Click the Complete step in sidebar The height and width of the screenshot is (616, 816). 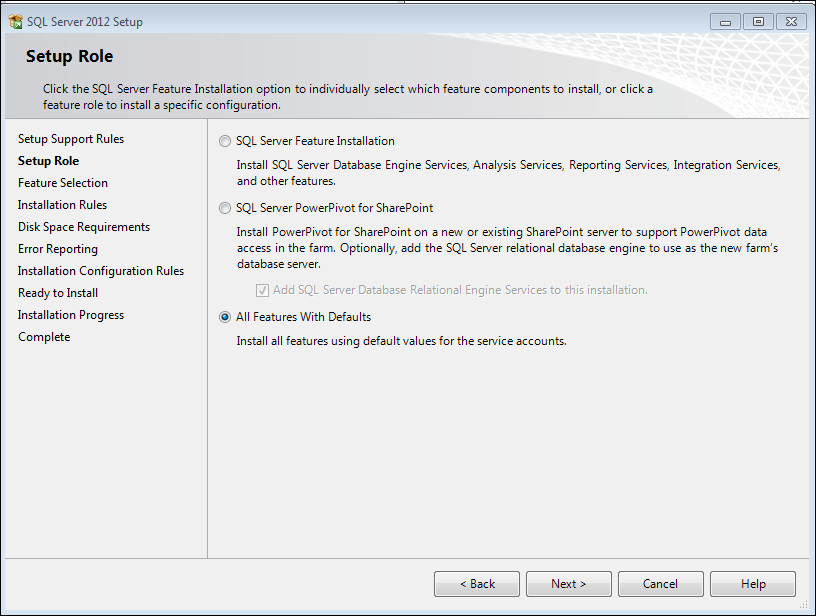[44, 337]
